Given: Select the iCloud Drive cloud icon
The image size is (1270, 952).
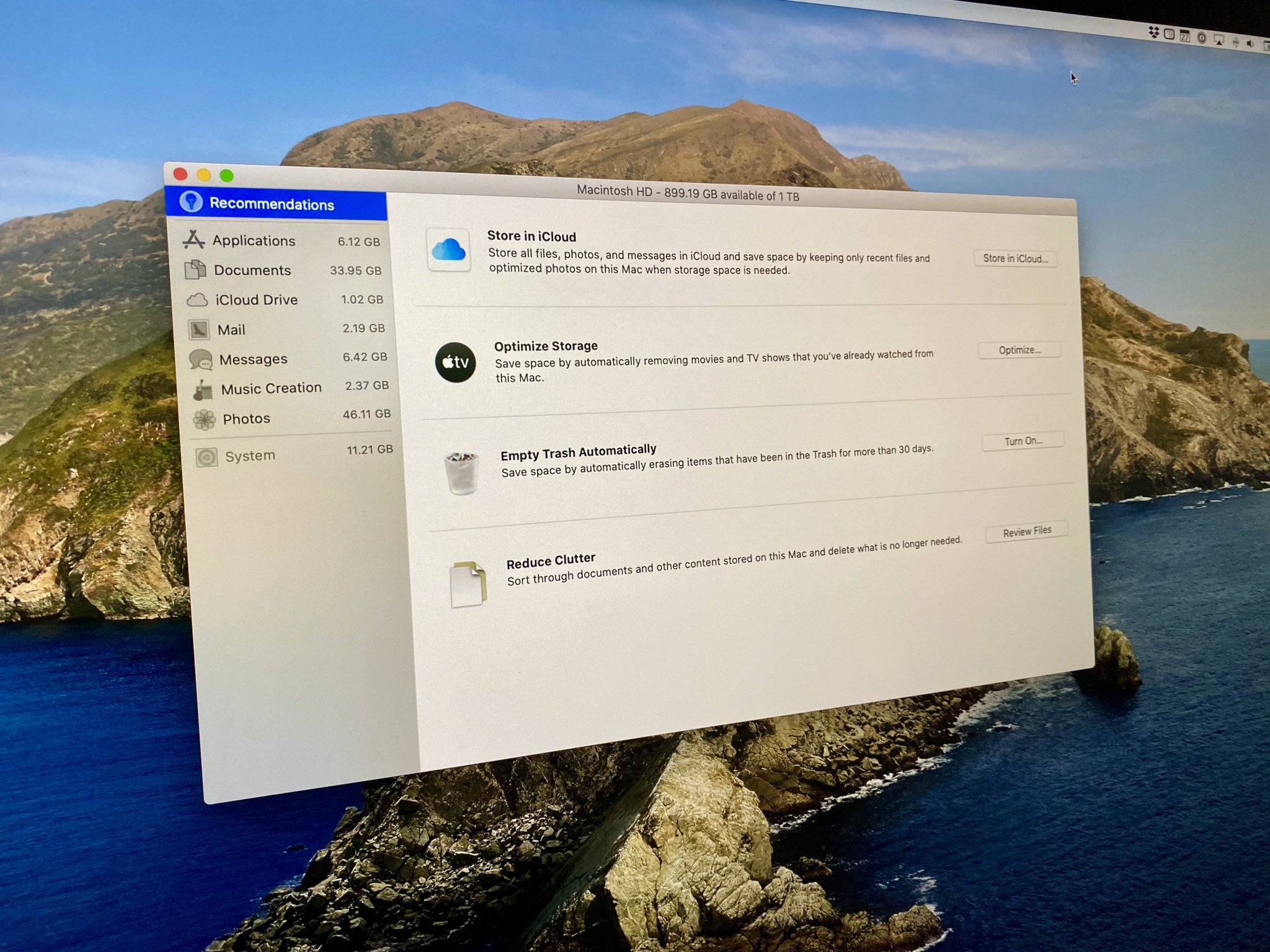Looking at the screenshot, I should [x=197, y=299].
